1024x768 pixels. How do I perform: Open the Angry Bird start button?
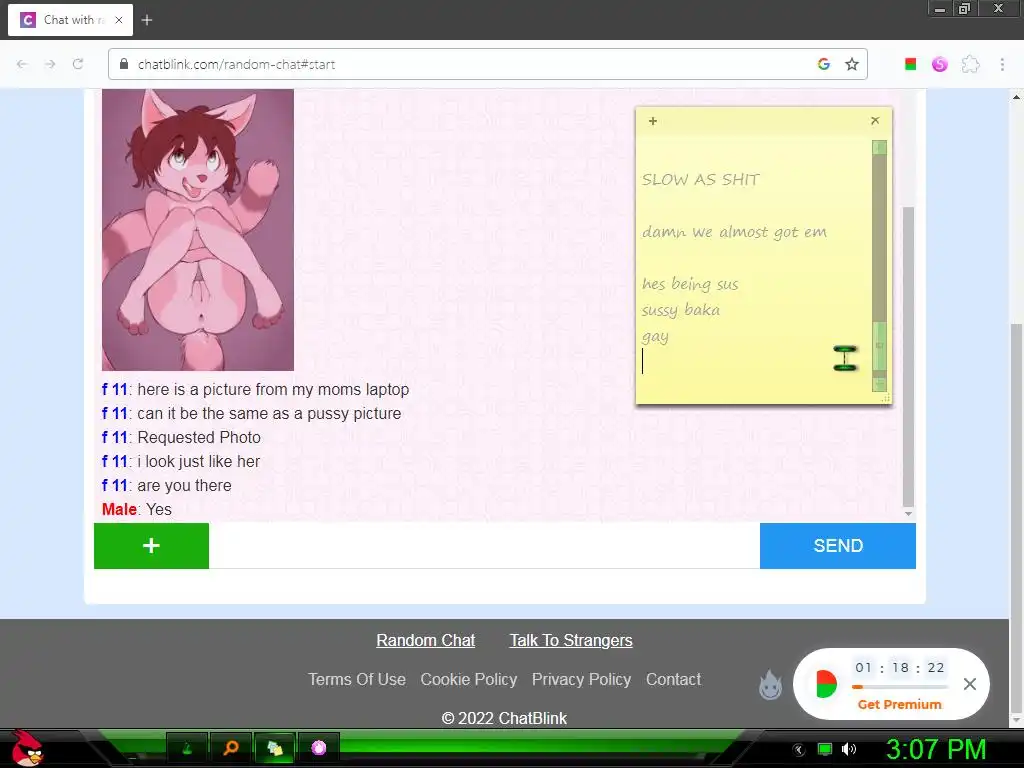point(27,748)
